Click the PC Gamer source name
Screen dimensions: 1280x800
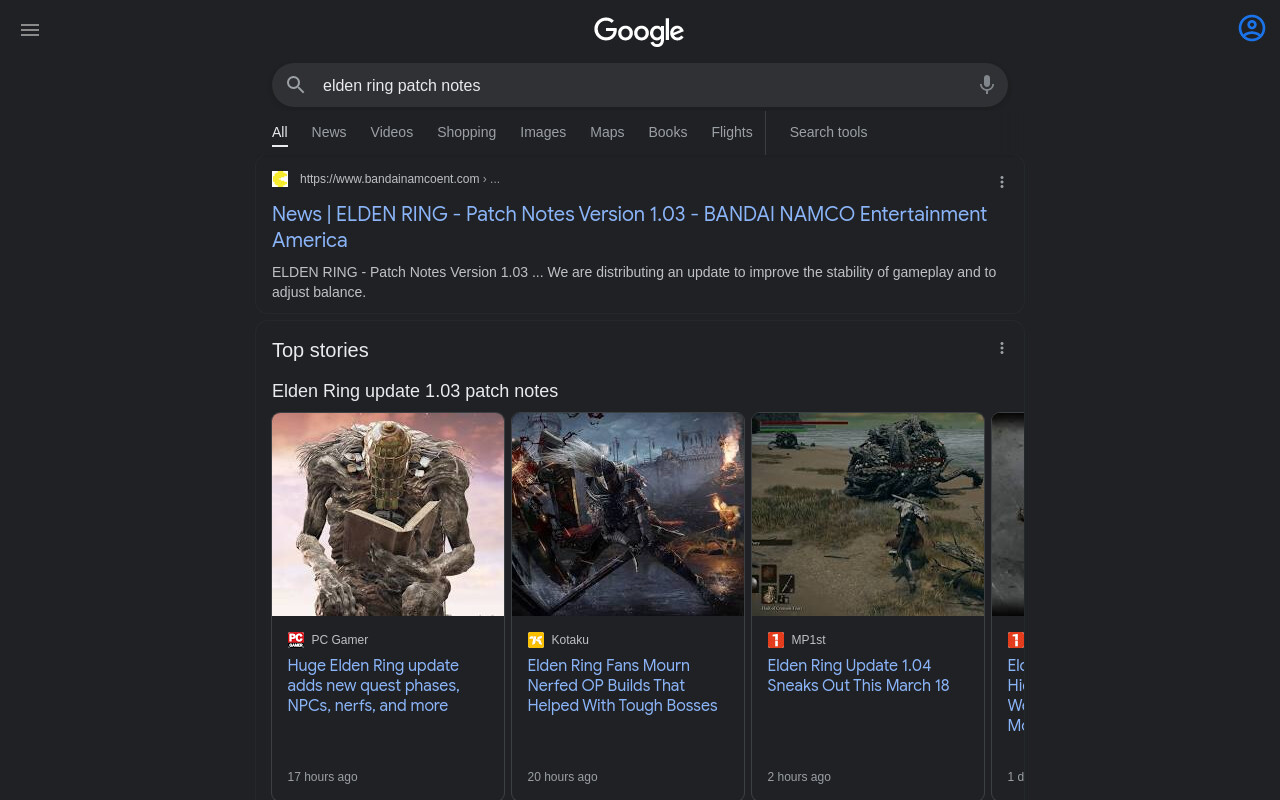click(340, 640)
